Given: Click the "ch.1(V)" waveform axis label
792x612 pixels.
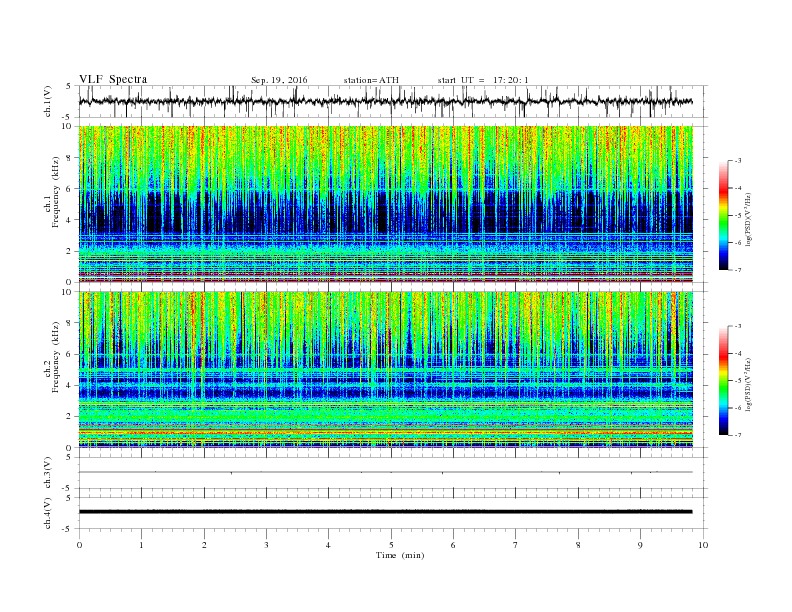Looking at the screenshot, I should [48, 102].
